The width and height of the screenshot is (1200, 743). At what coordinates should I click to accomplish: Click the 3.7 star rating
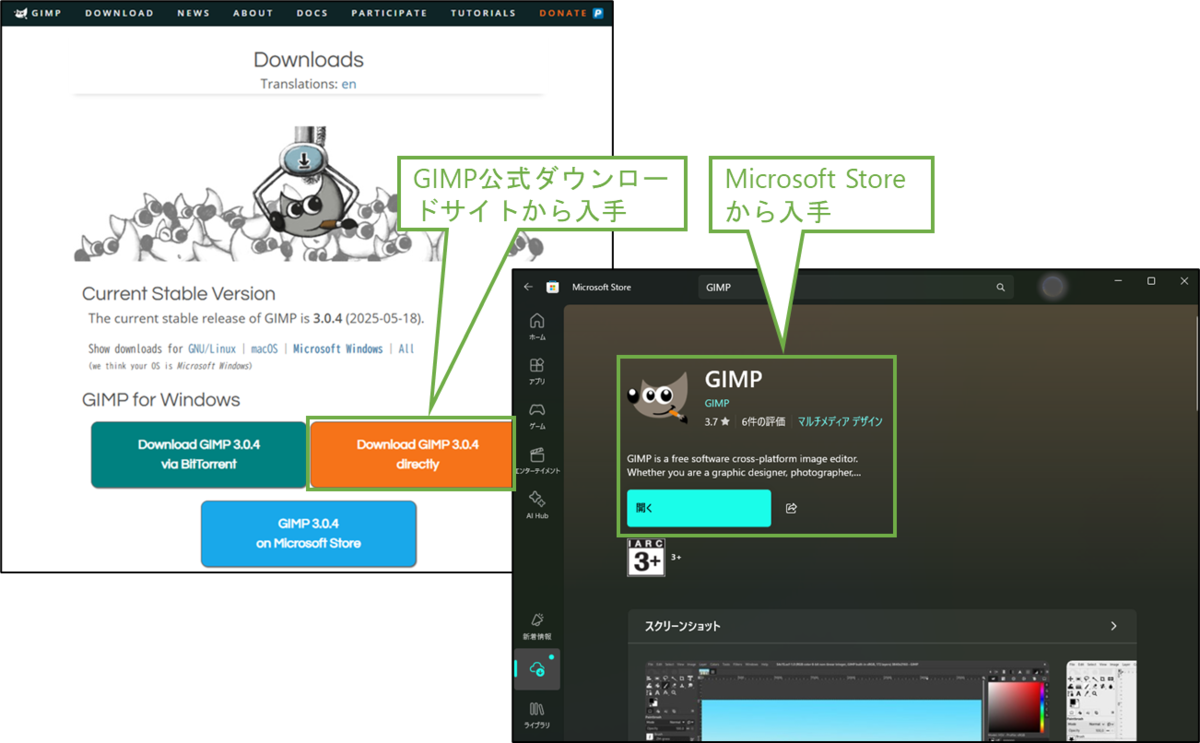pyautogui.click(x=717, y=422)
